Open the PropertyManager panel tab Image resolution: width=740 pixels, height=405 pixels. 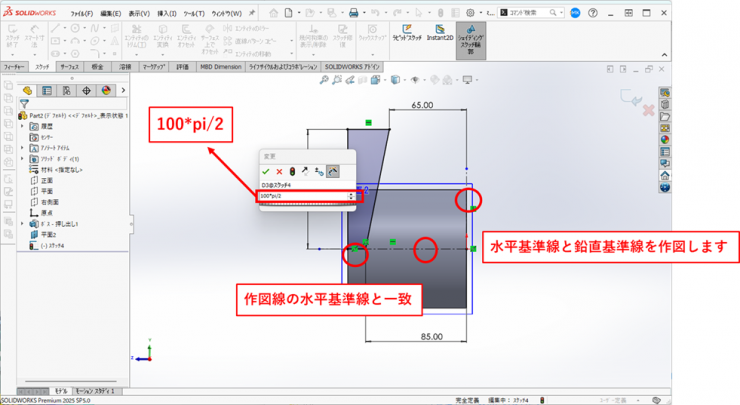click(47, 90)
